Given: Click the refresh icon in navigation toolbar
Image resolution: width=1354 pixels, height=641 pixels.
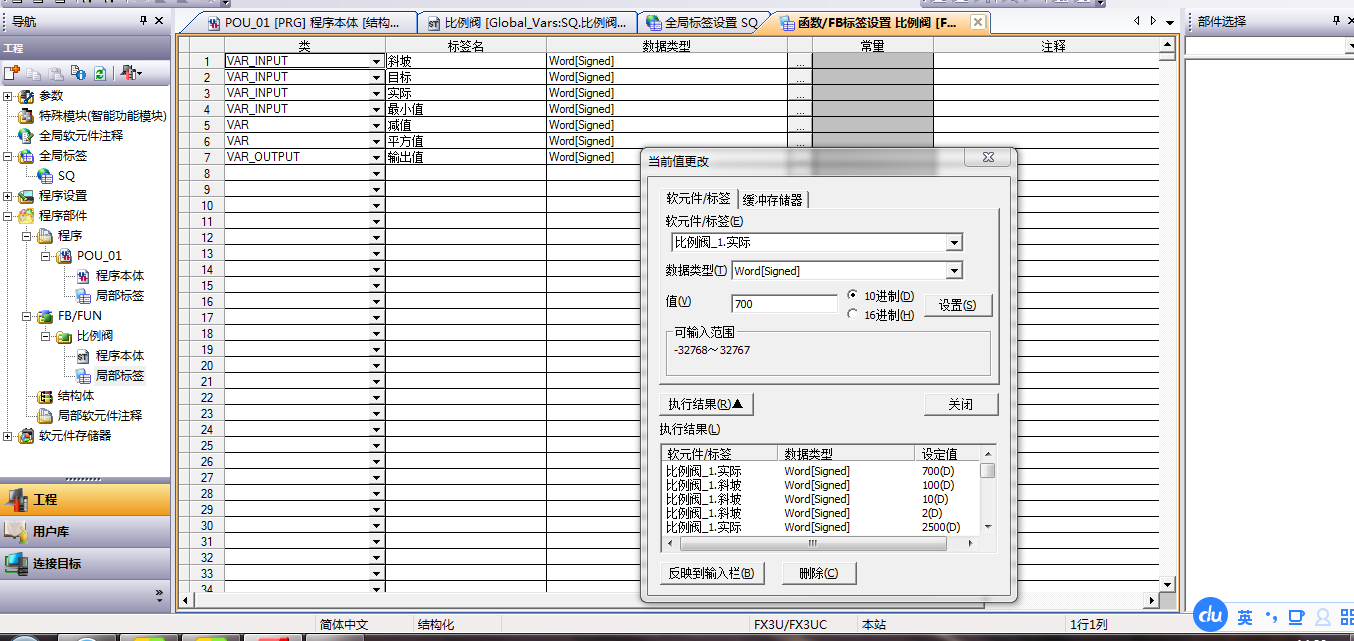Looking at the screenshot, I should pyautogui.click(x=100, y=73).
